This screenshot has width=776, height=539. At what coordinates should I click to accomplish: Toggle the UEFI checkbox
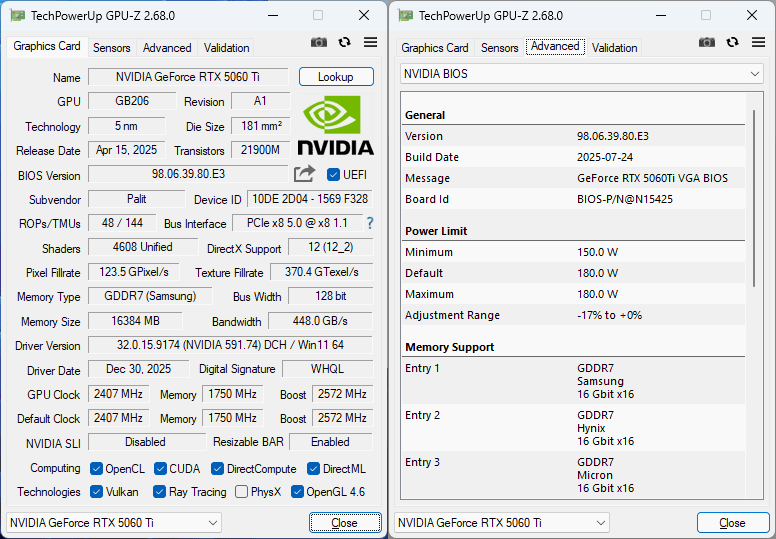coord(333,175)
